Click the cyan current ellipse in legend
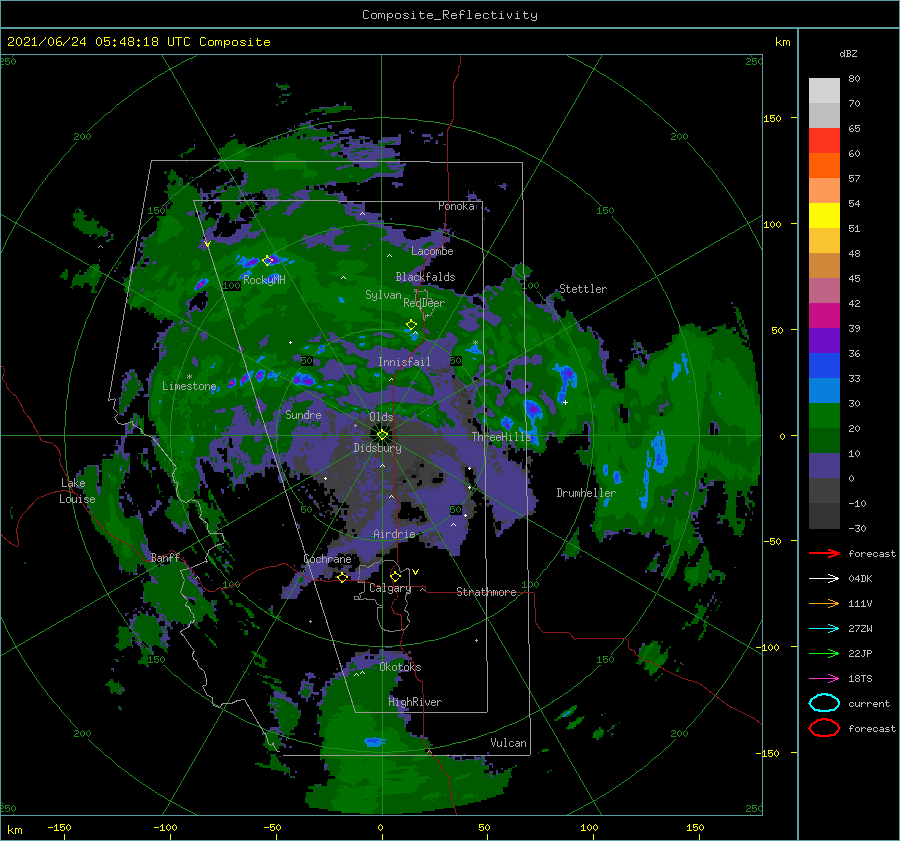Viewport: 900px width, 841px height. 824,703
